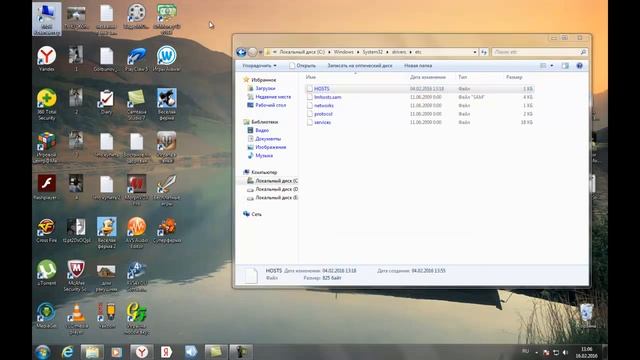Click the Yandex browser taskbar button

(x=142, y=352)
